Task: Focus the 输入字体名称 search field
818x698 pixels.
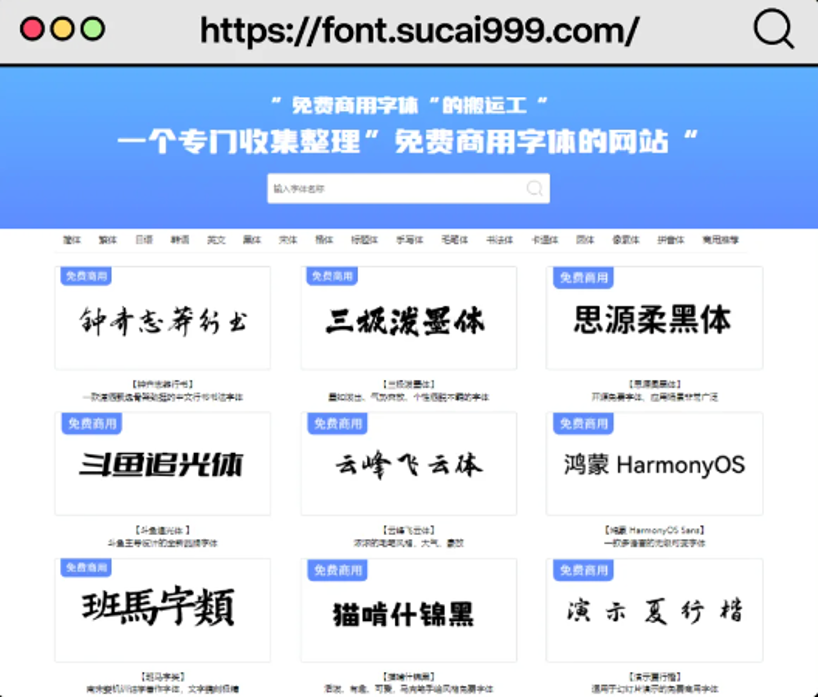Action: (x=408, y=188)
